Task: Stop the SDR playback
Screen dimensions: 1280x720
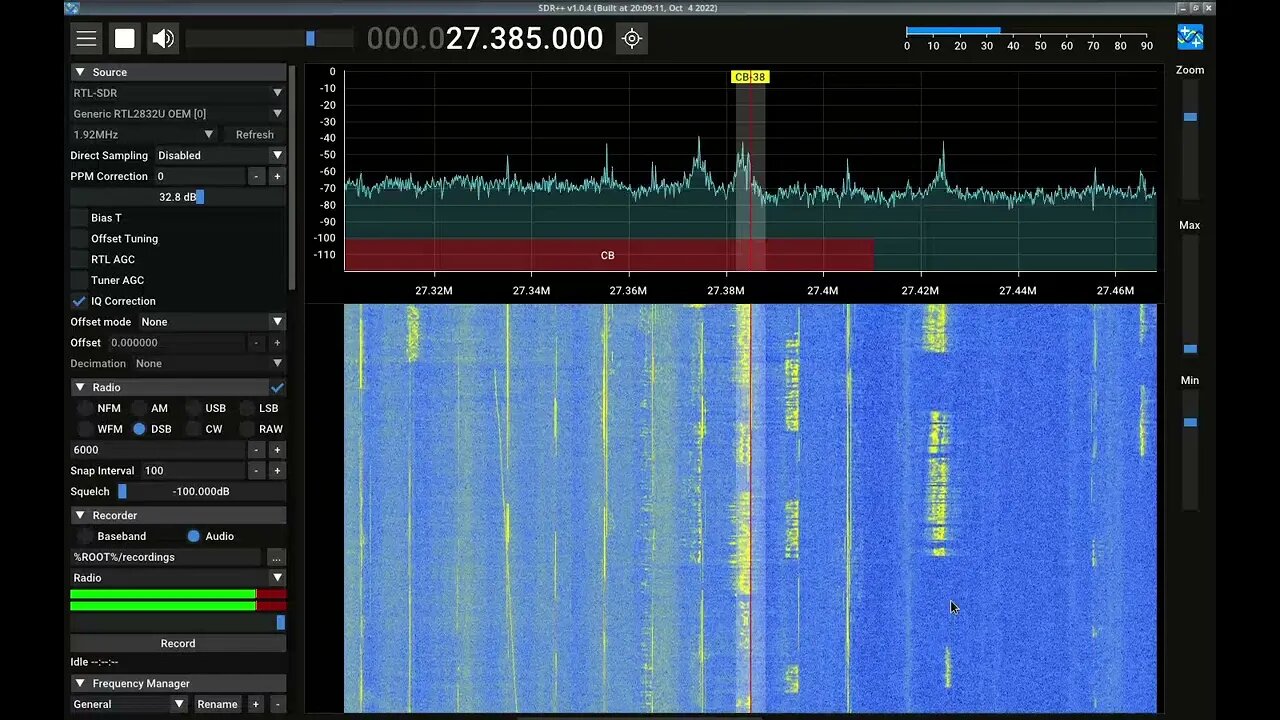Action: pyautogui.click(x=125, y=39)
